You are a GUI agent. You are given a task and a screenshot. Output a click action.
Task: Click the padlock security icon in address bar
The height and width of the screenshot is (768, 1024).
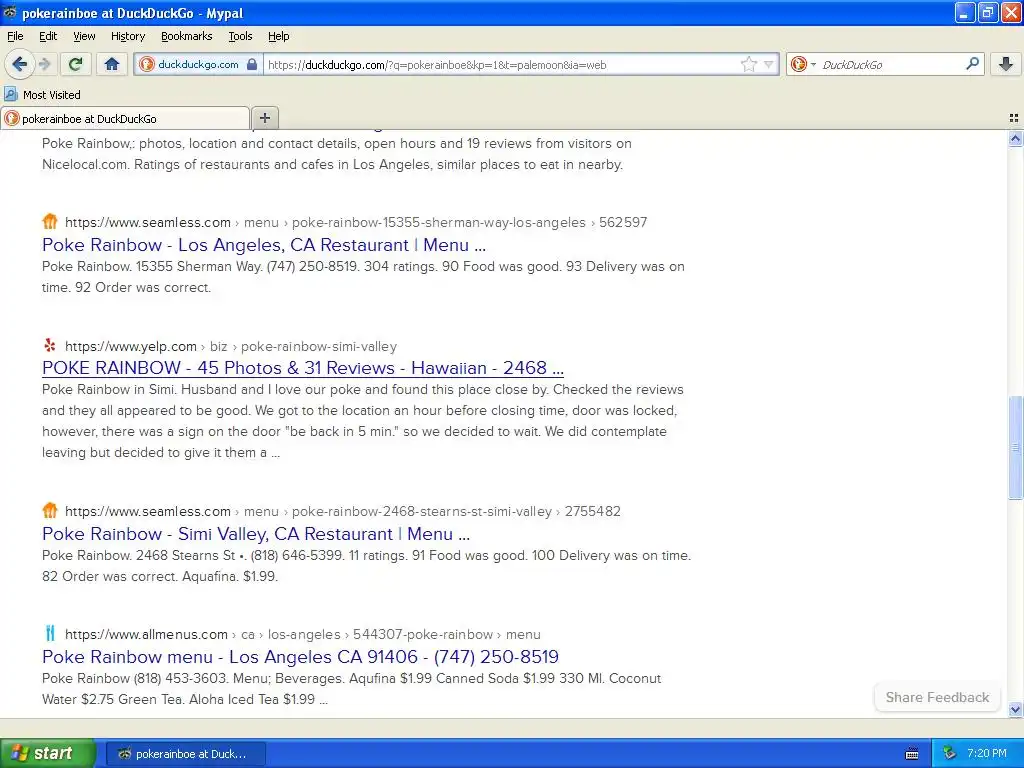coord(252,64)
